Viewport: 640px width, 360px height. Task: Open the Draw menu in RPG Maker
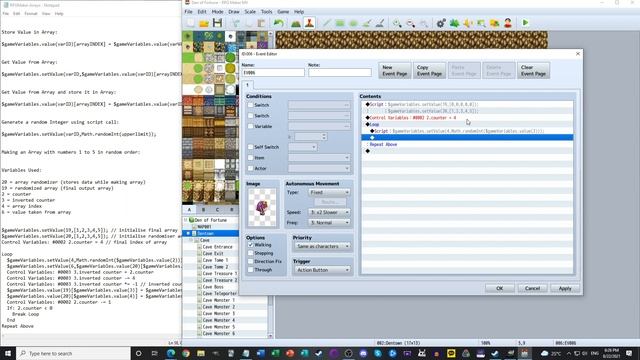tap(234, 12)
